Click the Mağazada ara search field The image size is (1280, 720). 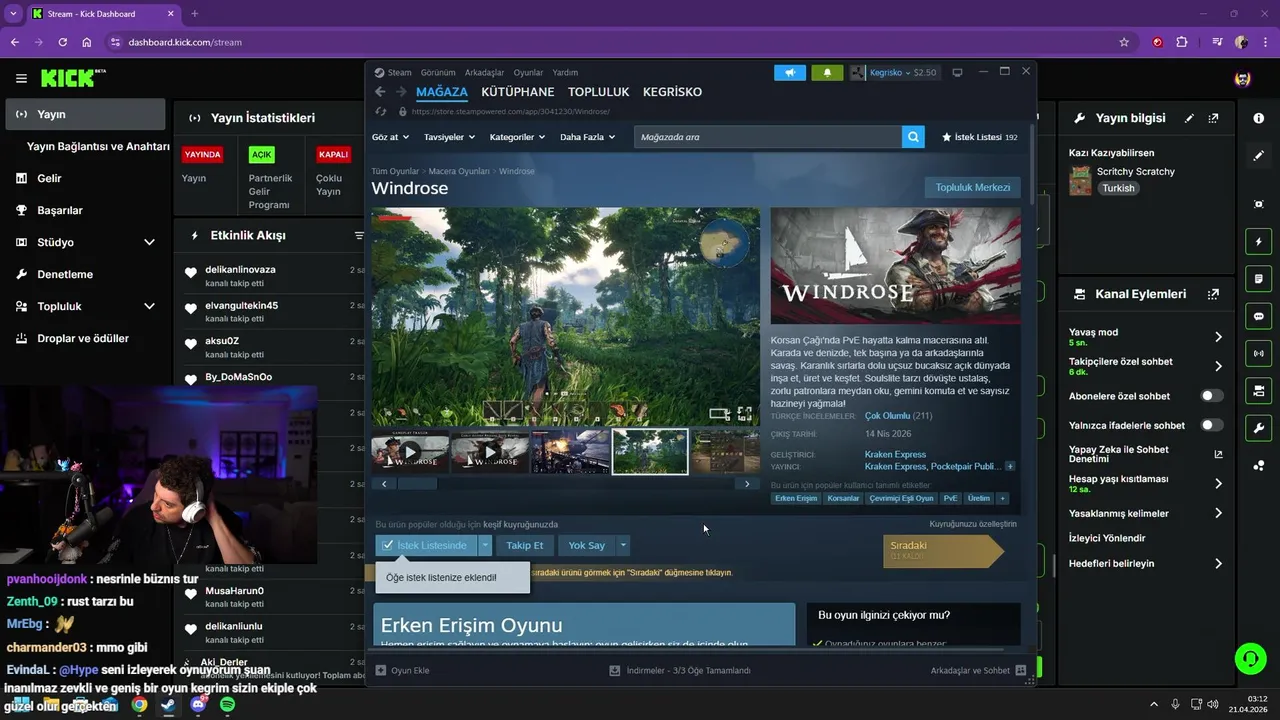click(x=768, y=137)
